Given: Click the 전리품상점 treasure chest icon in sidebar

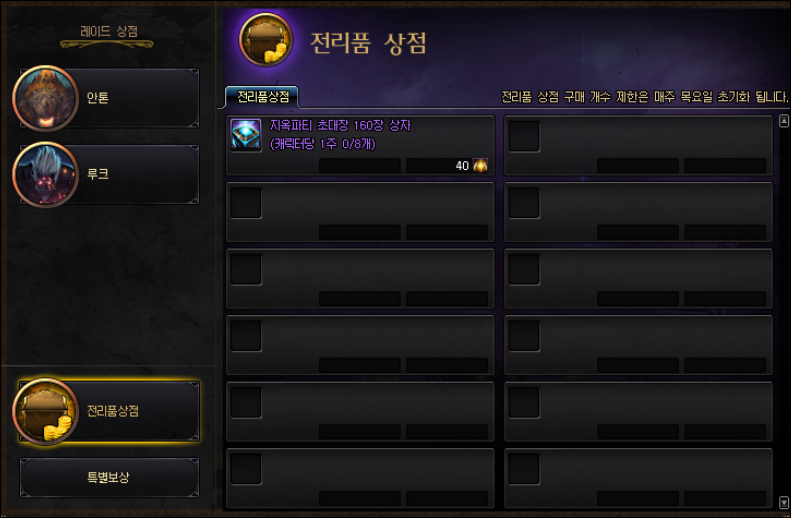Looking at the screenshot, I should 46,411.
